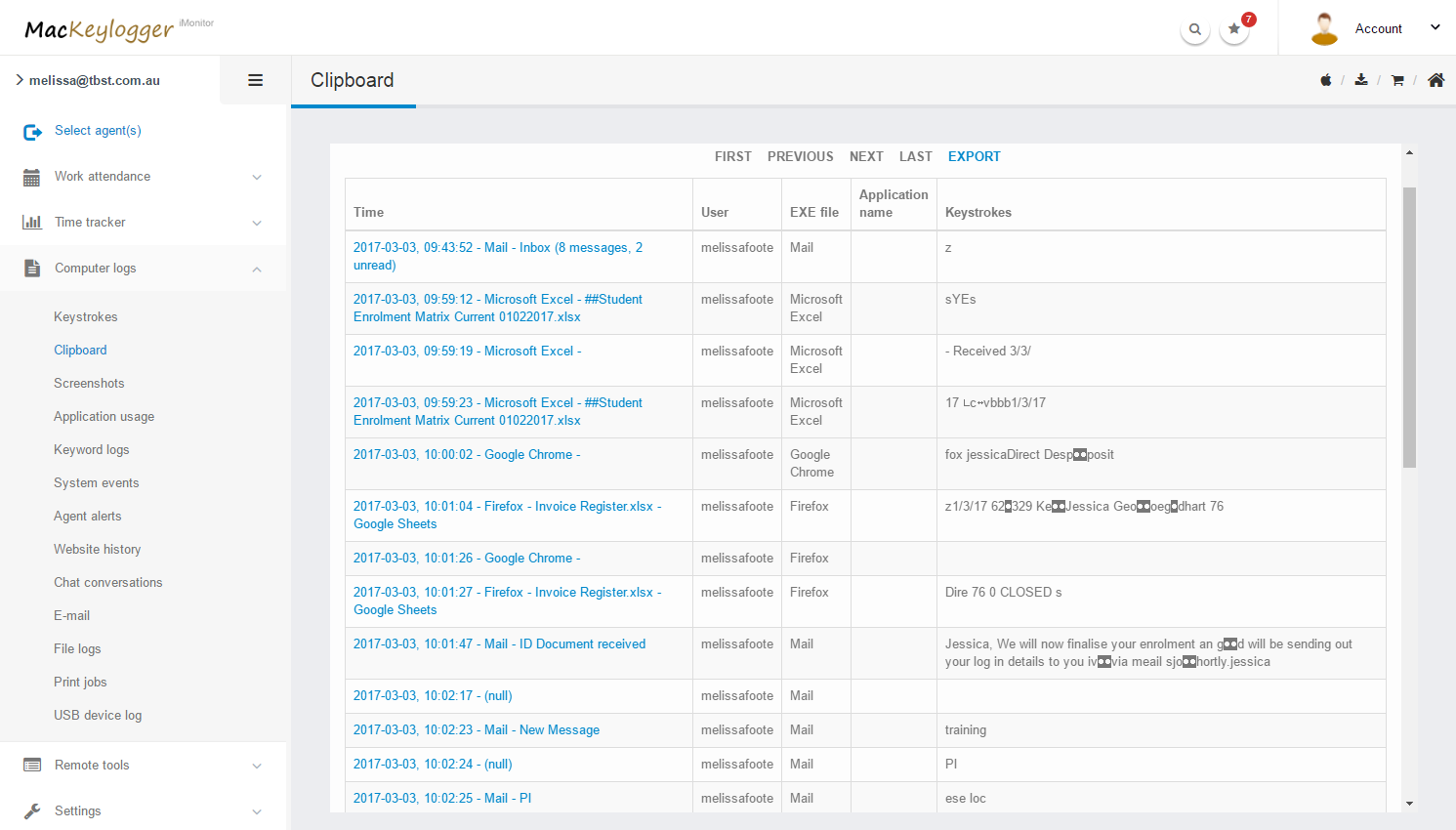The height and width of the screenshot is (830, 1456).
Task: Click the EXPORT link
Action: pyautogui.click(x=974, y=156)
